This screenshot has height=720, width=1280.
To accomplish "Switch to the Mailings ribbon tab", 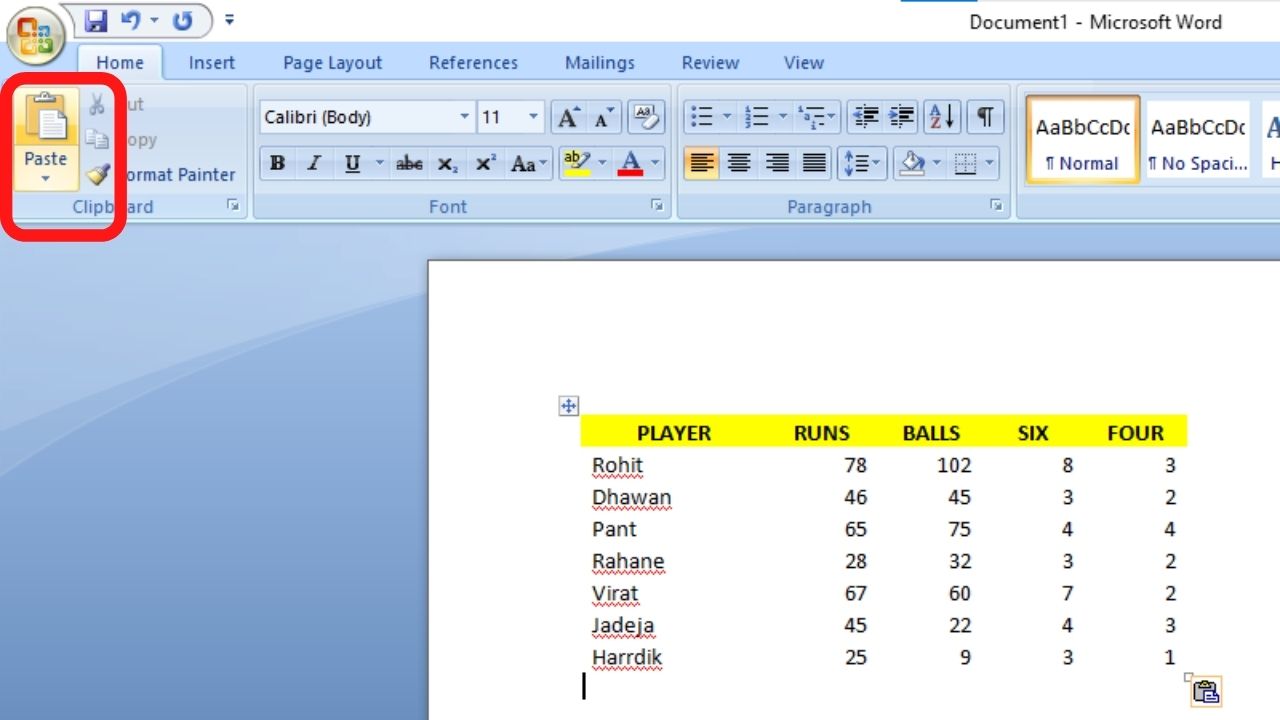I will pos(599,62).
